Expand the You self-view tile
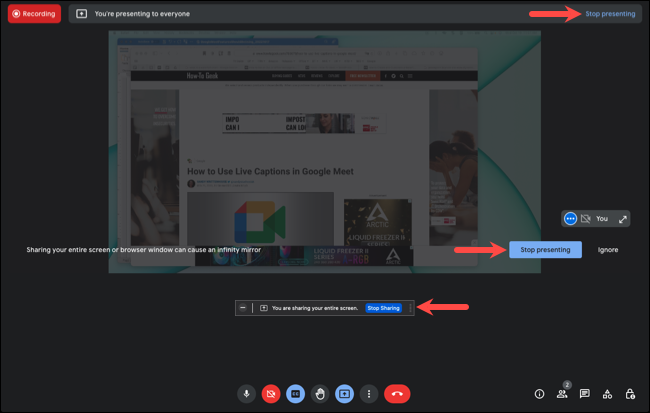This screenshot has width=650, height=413. click(x=623, y=219)
